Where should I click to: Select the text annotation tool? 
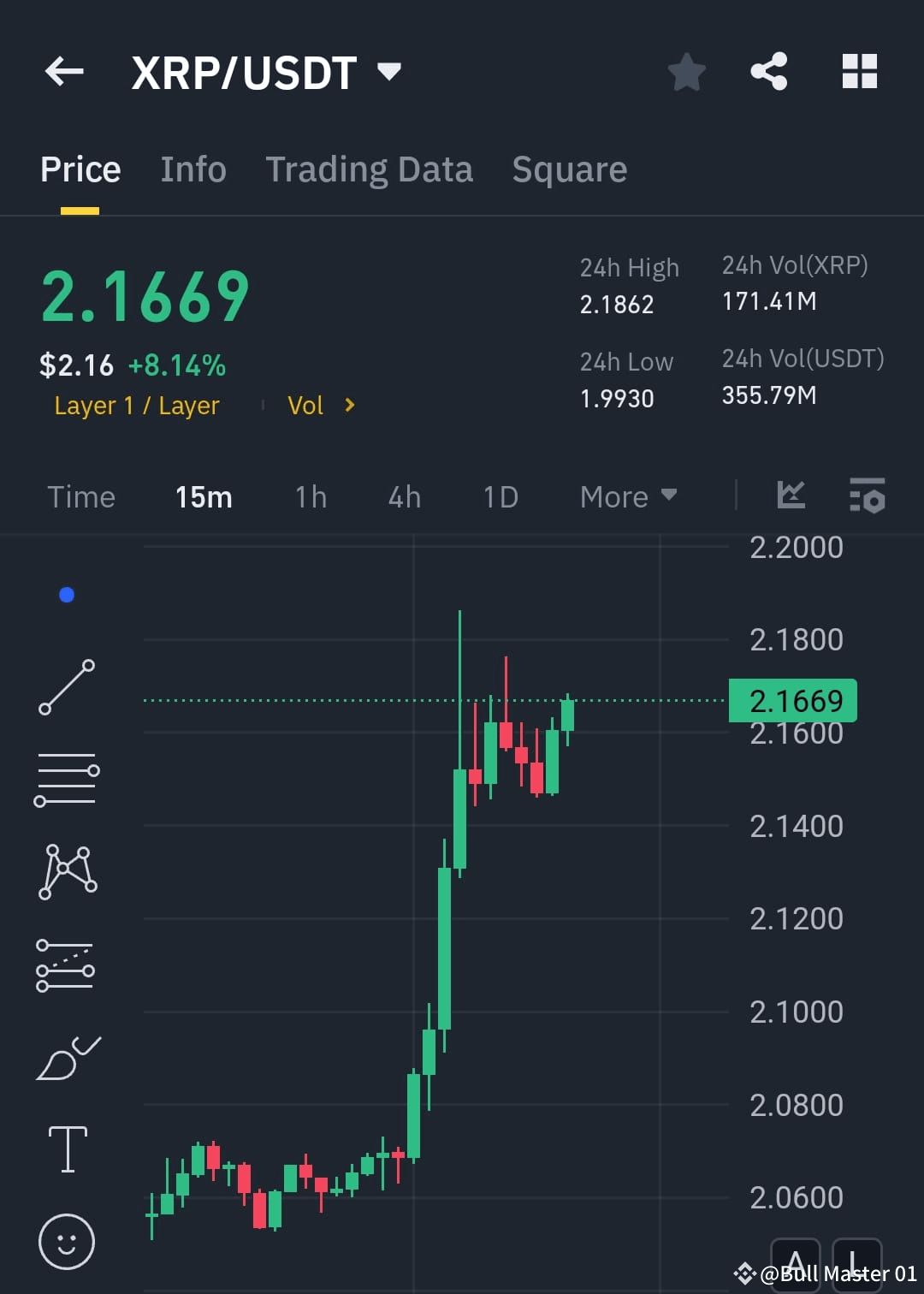tap(68, 1149)
